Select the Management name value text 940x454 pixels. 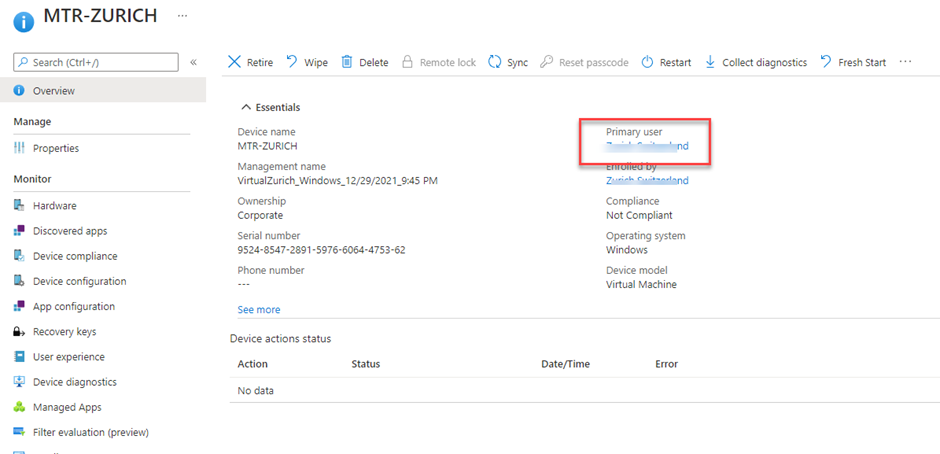click(x=338, y=180)
